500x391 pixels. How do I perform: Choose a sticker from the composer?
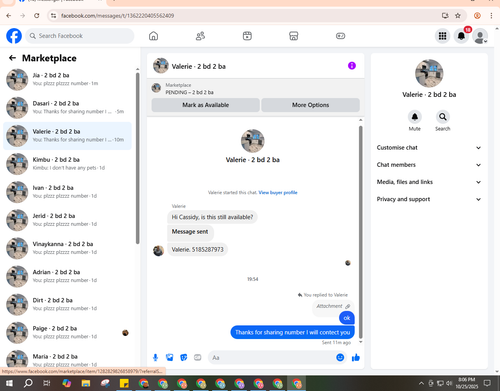(184, 358)
